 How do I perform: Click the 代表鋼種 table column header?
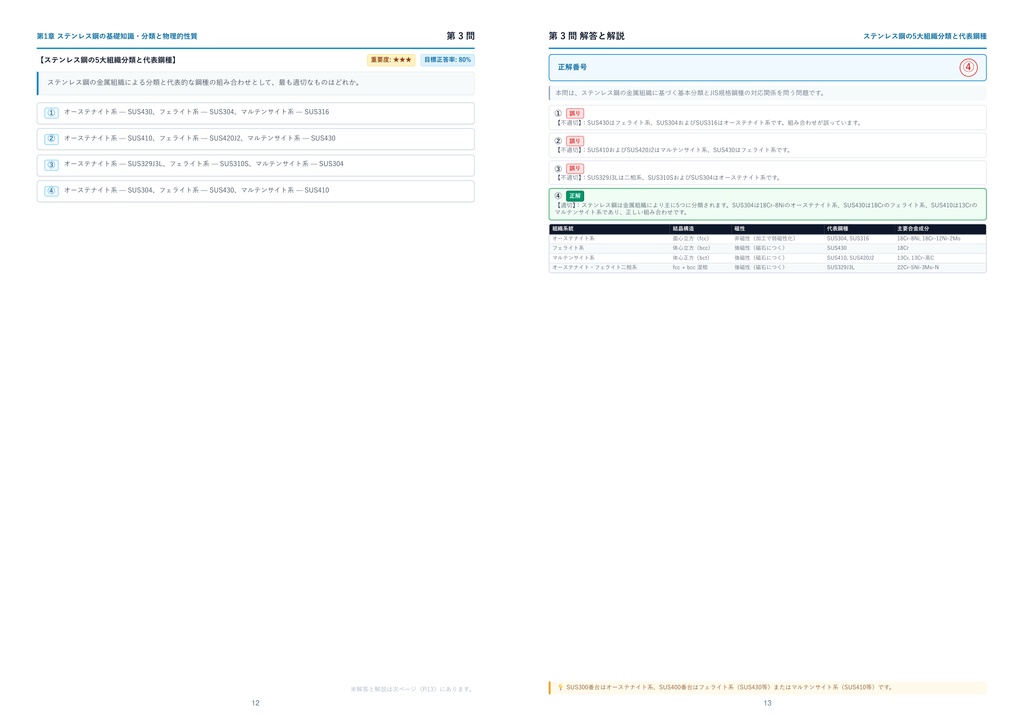(837, 229)
